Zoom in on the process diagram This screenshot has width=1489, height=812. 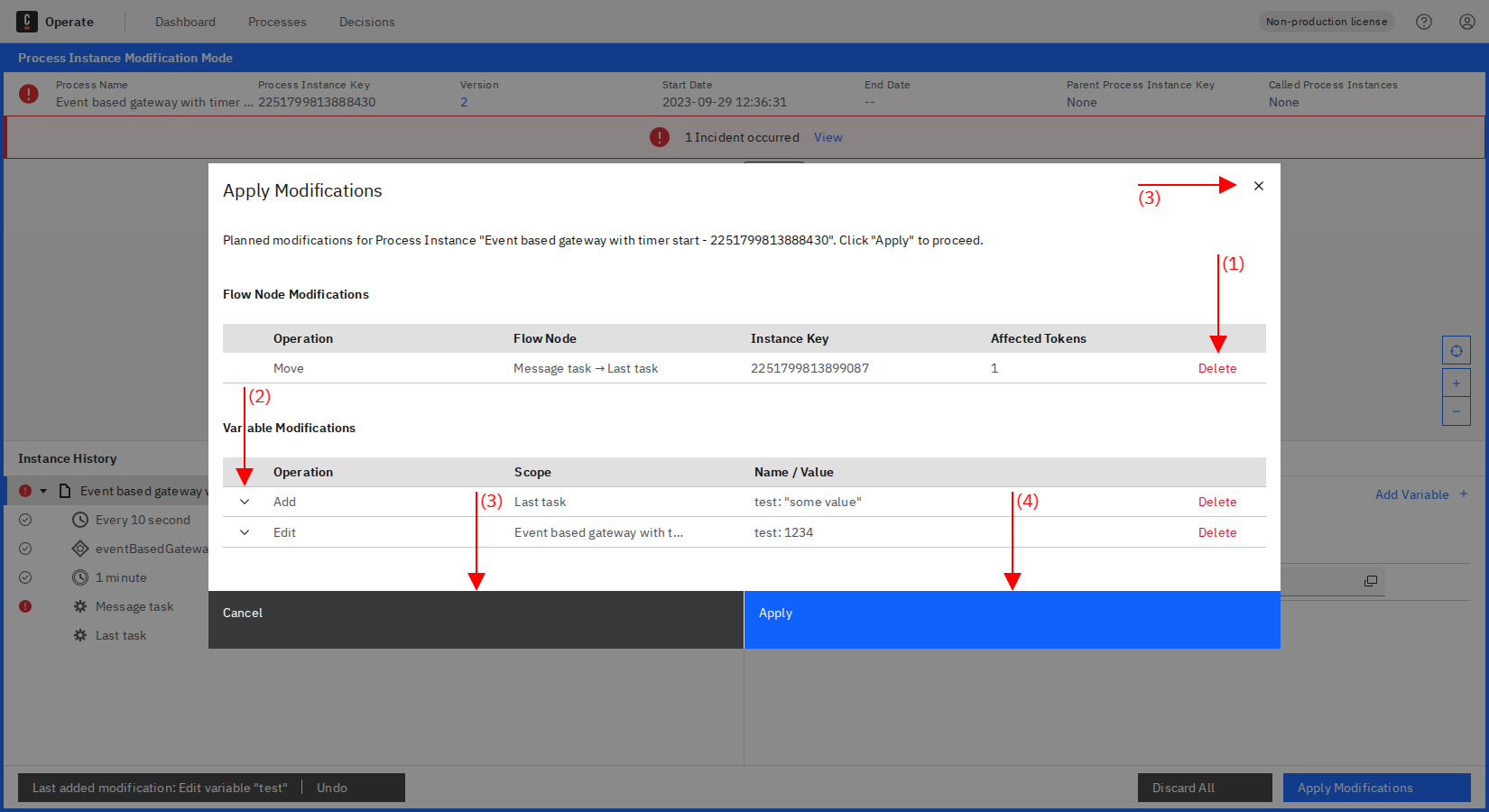pos(1457,383)
